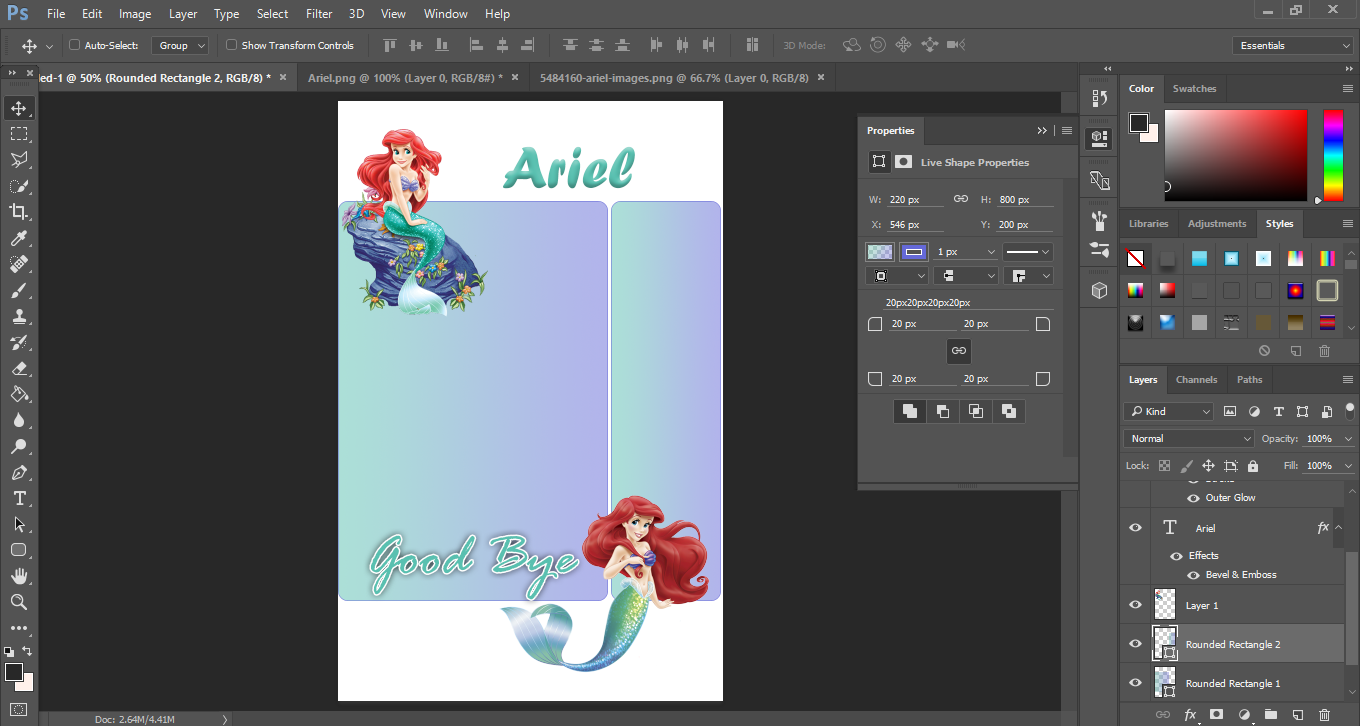Open the stroke line type dropdown
This screenshot has height=726, width=1360.
click(1028, 252)
